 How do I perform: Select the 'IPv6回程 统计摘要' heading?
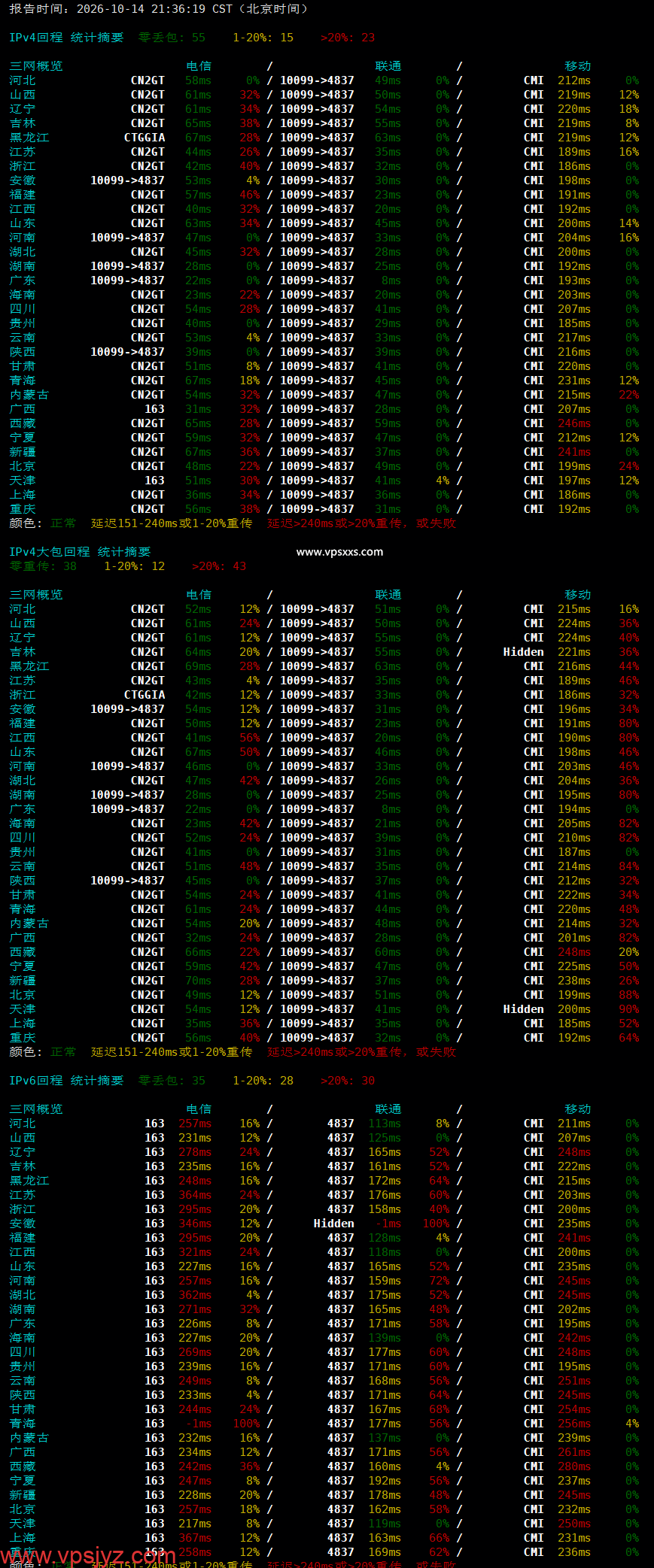coord(66,1081)
